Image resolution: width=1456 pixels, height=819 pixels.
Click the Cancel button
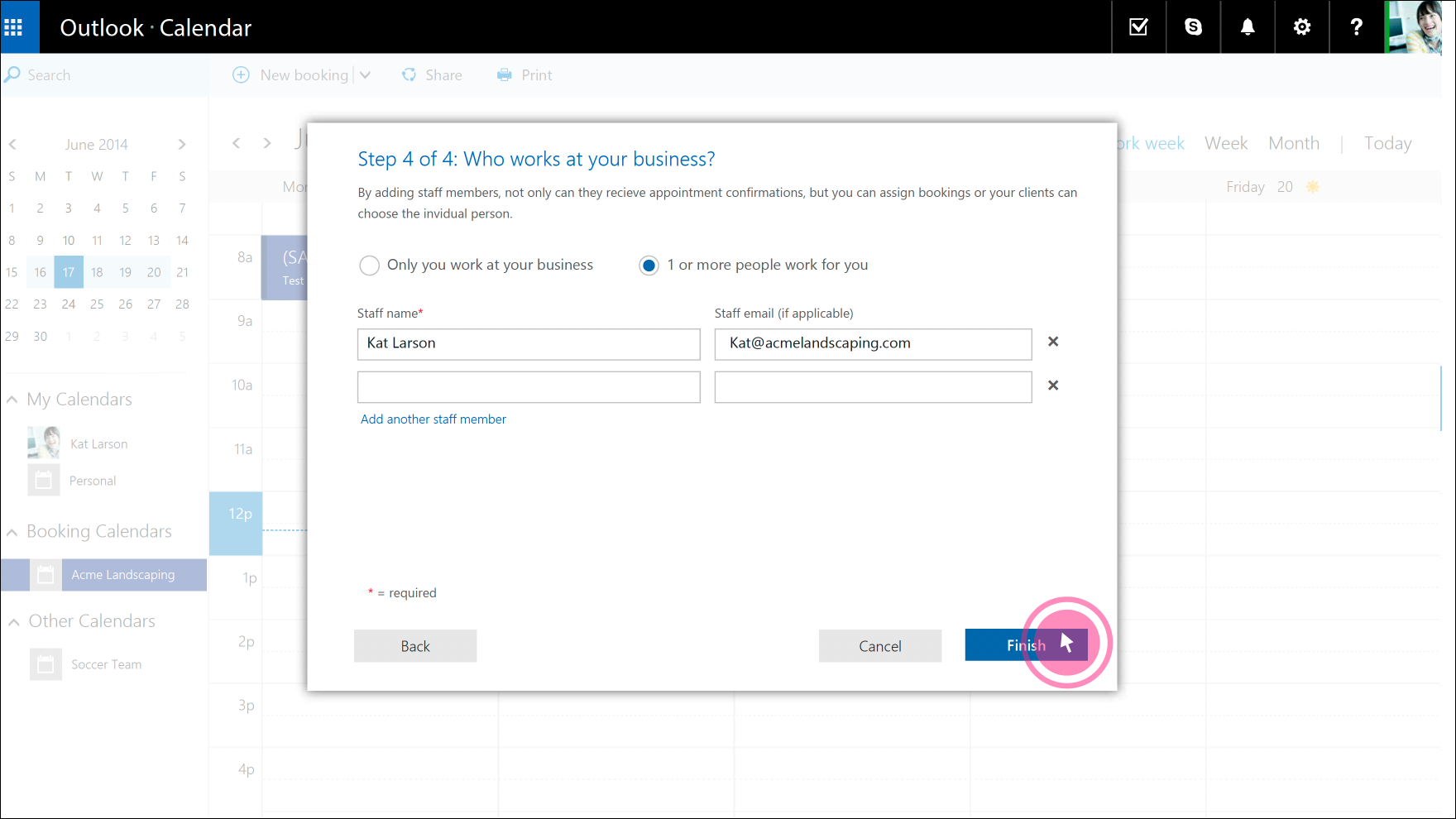880,646
